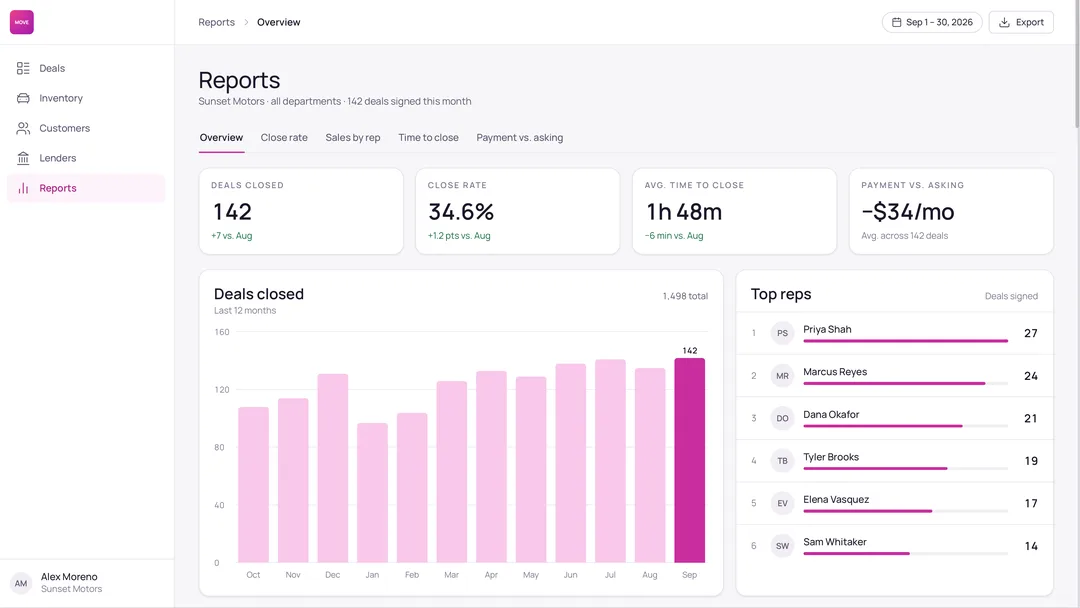Click Marcus Reyes's progress bar
The image size is (1080, 608).
tap(905, 384)
